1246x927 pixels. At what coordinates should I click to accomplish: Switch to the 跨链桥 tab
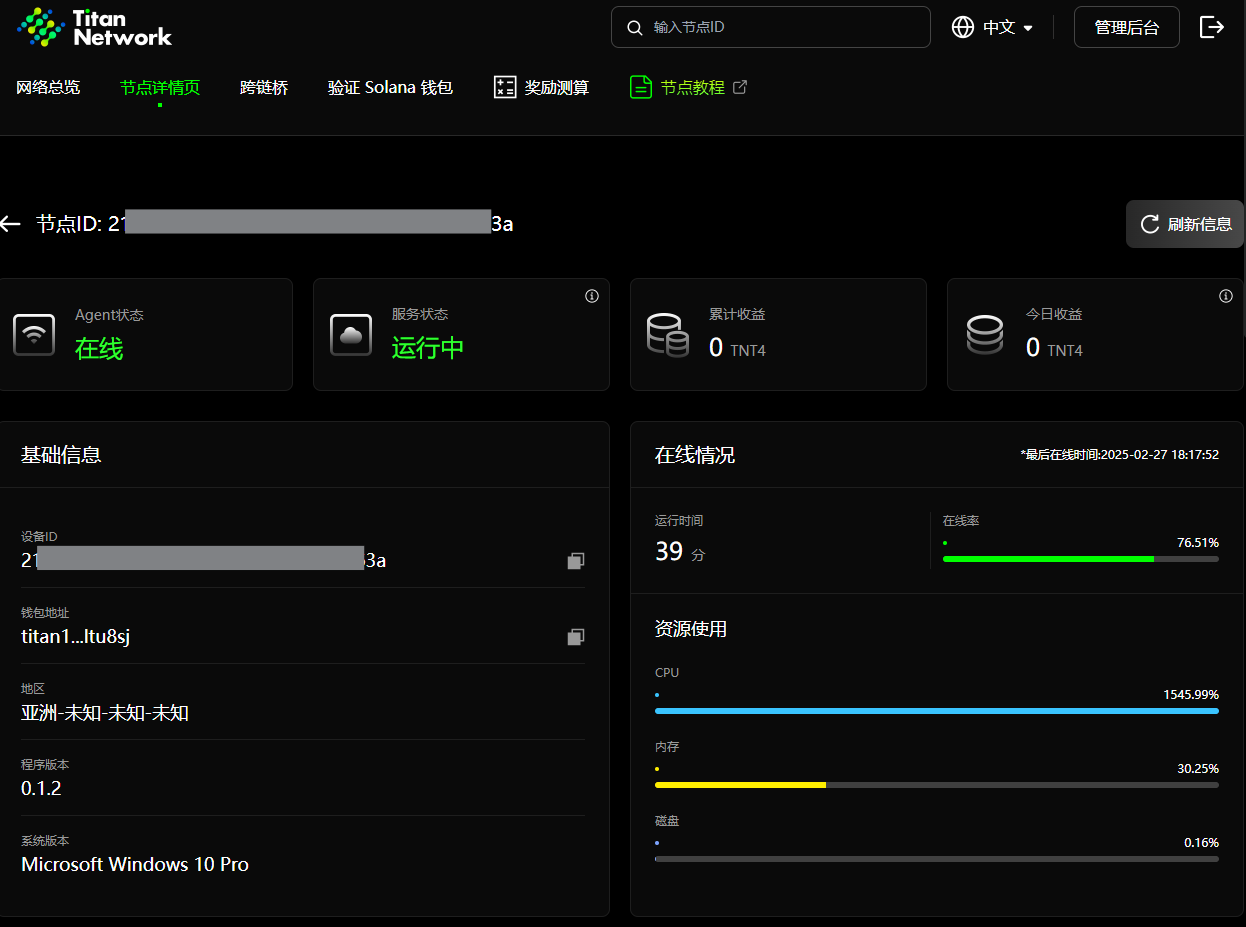[x=264, y=87]
